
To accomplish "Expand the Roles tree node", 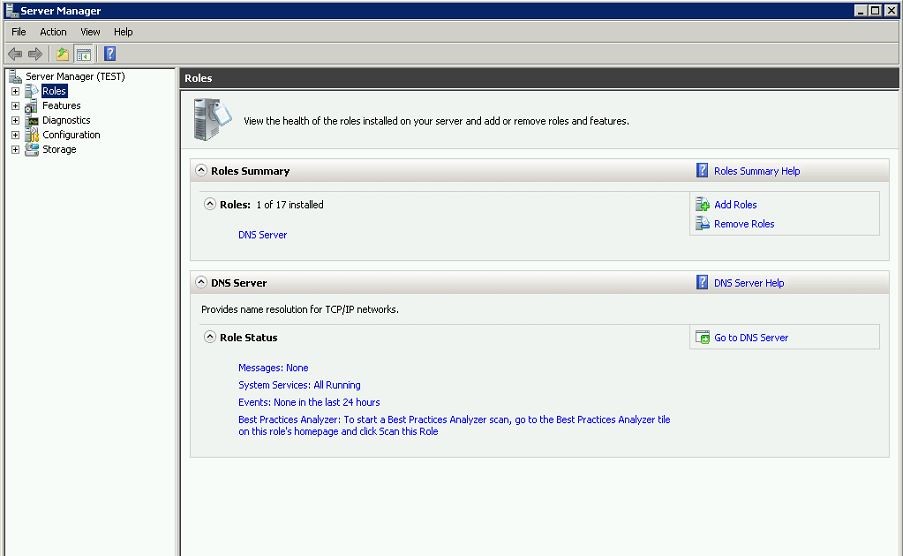I will 16,91.
